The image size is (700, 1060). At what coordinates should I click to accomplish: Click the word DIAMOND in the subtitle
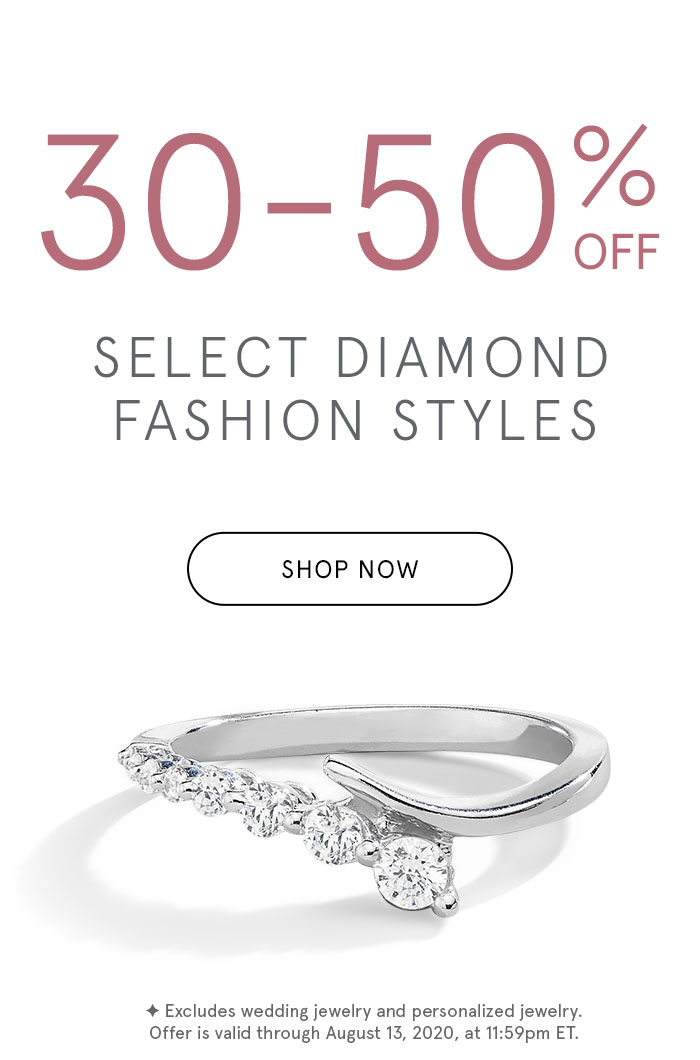pos(471,358)
